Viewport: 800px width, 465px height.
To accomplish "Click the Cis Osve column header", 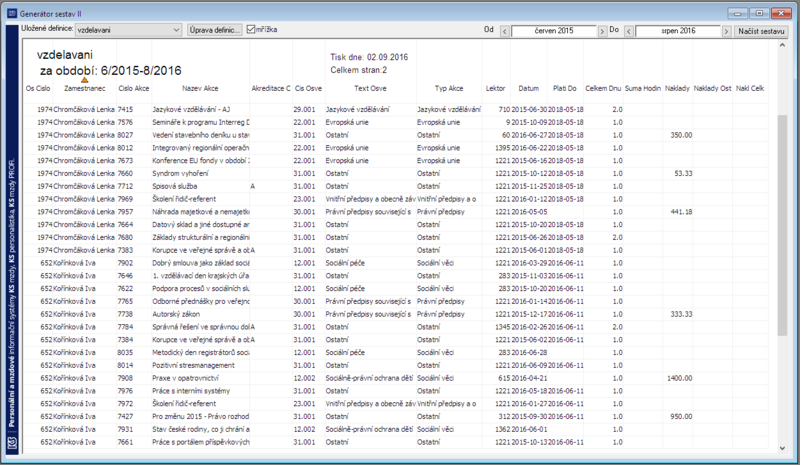I will click(308, 88).
